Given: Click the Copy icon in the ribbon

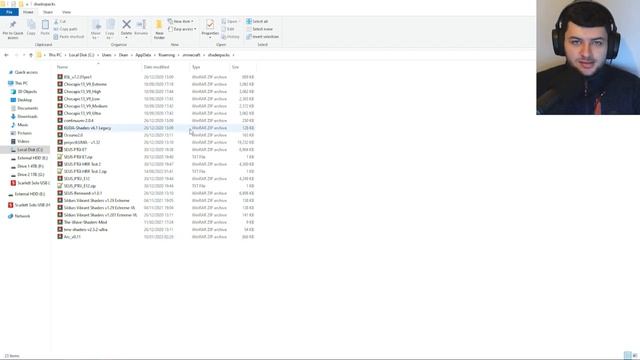Looking at the screenshot, I should 31,25.
